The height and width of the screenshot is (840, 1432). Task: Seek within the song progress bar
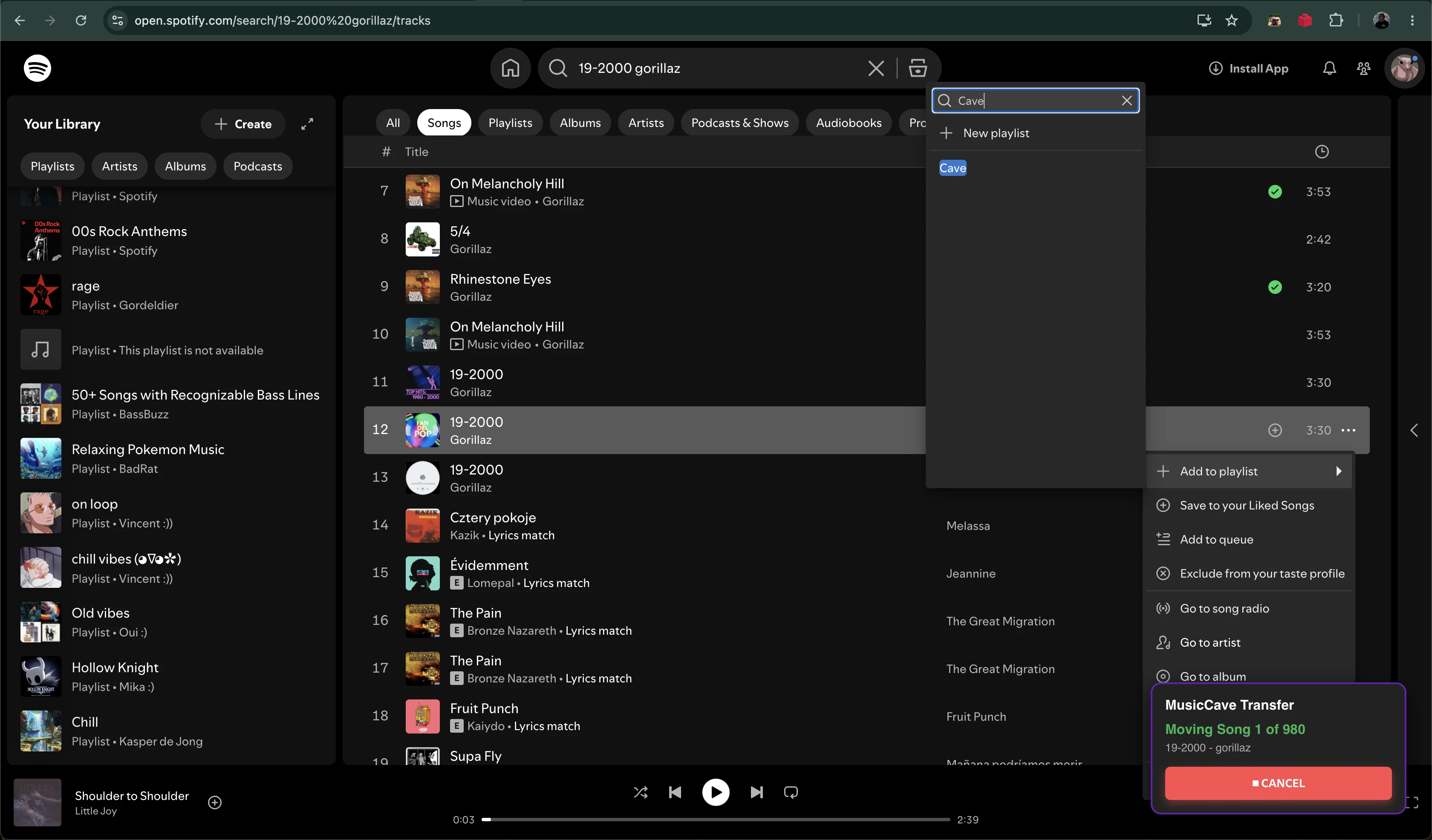tap(716, 820)
